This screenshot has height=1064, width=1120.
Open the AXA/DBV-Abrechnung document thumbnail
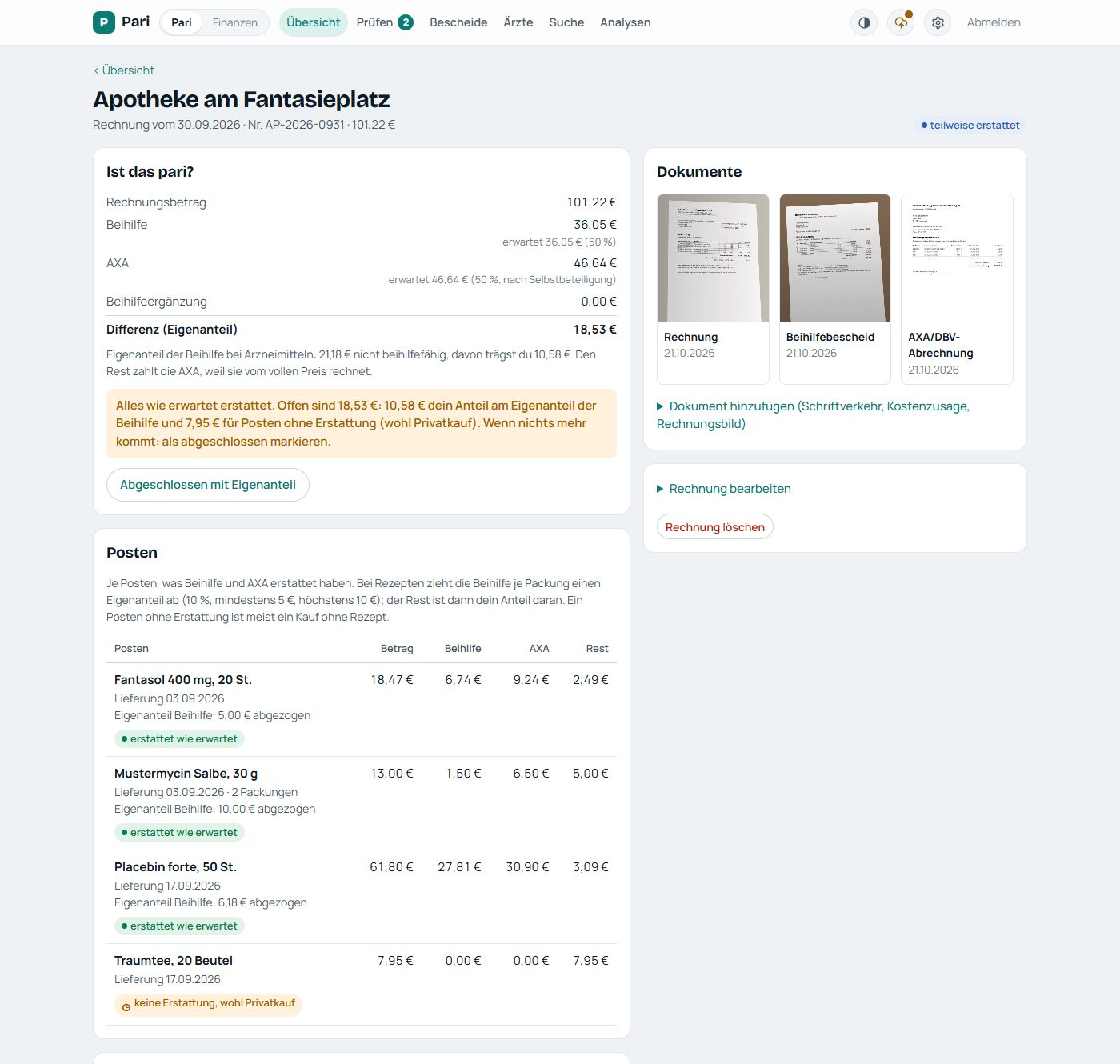point(957,289)
